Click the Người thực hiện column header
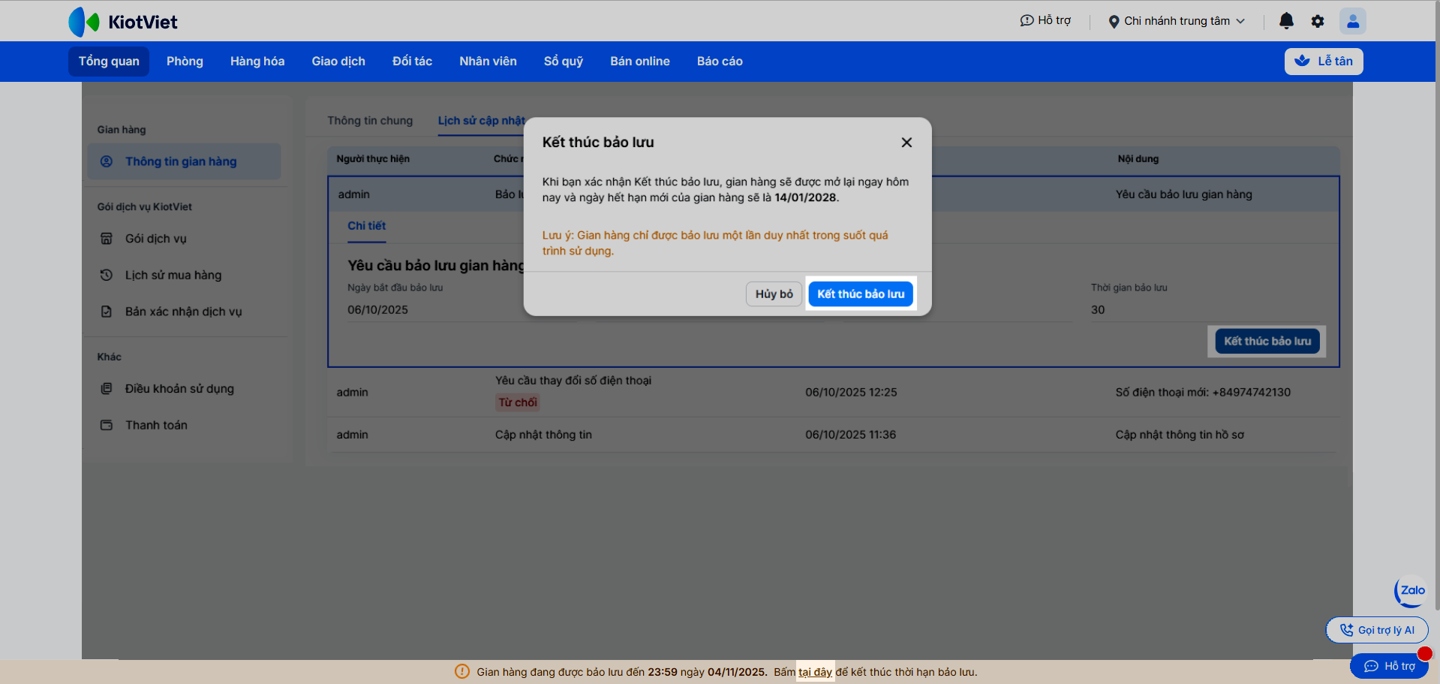1440x684 pixels. [x=373, y=159]
